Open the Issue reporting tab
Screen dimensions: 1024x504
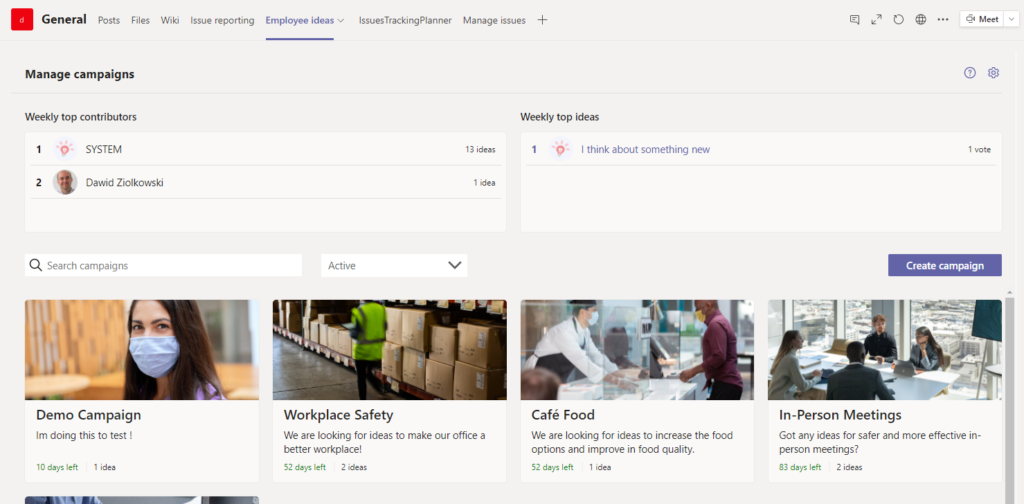[222, 19]
